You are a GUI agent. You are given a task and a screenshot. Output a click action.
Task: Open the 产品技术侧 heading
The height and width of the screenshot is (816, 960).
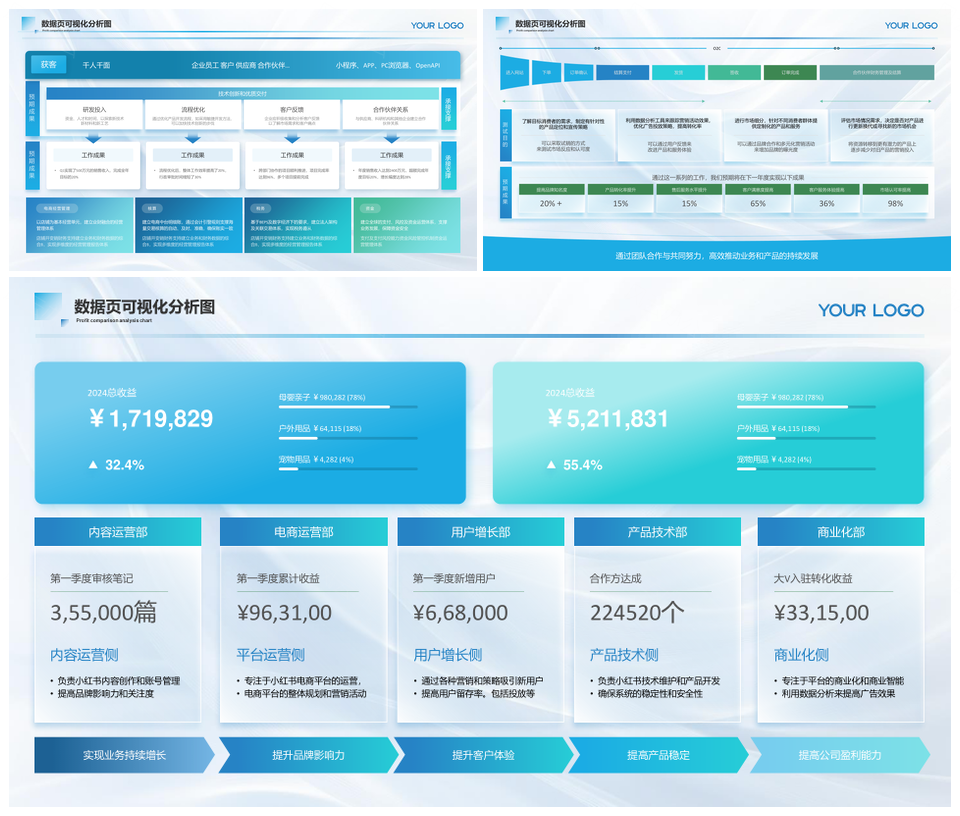pos(624,655)
